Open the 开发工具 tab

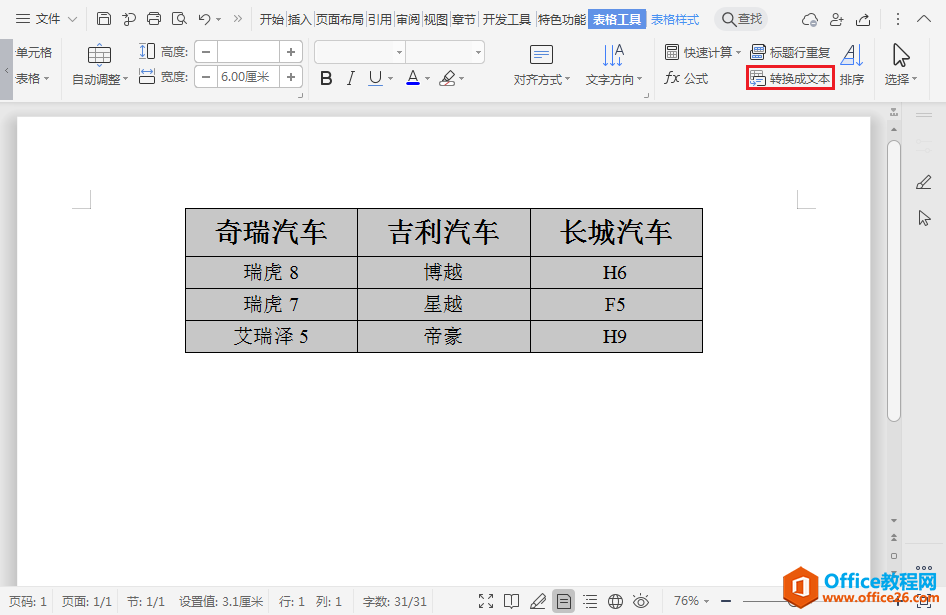pyautogui.click(x=507, y=20)
